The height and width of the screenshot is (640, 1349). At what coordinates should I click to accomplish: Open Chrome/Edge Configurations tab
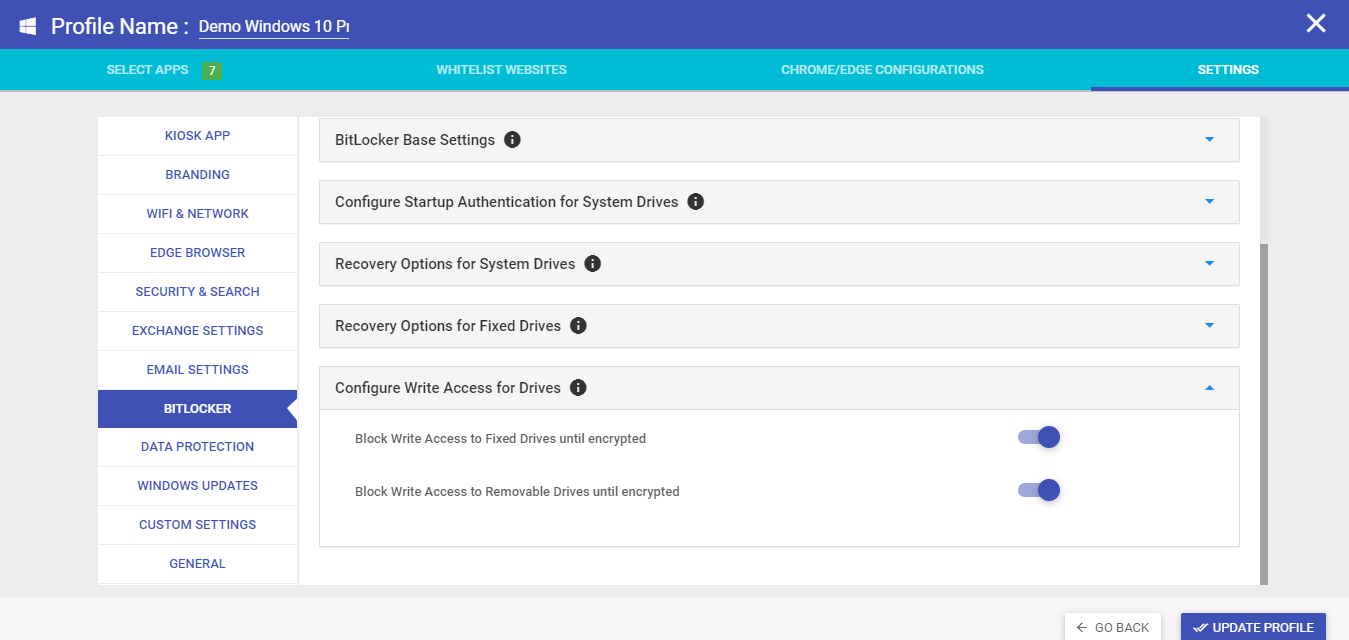coord(882,70)
